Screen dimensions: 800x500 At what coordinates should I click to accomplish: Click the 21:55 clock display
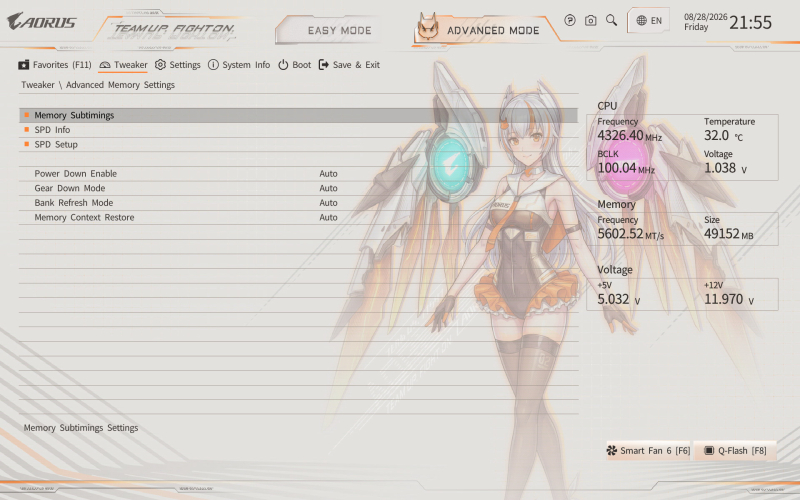point(751,22)
